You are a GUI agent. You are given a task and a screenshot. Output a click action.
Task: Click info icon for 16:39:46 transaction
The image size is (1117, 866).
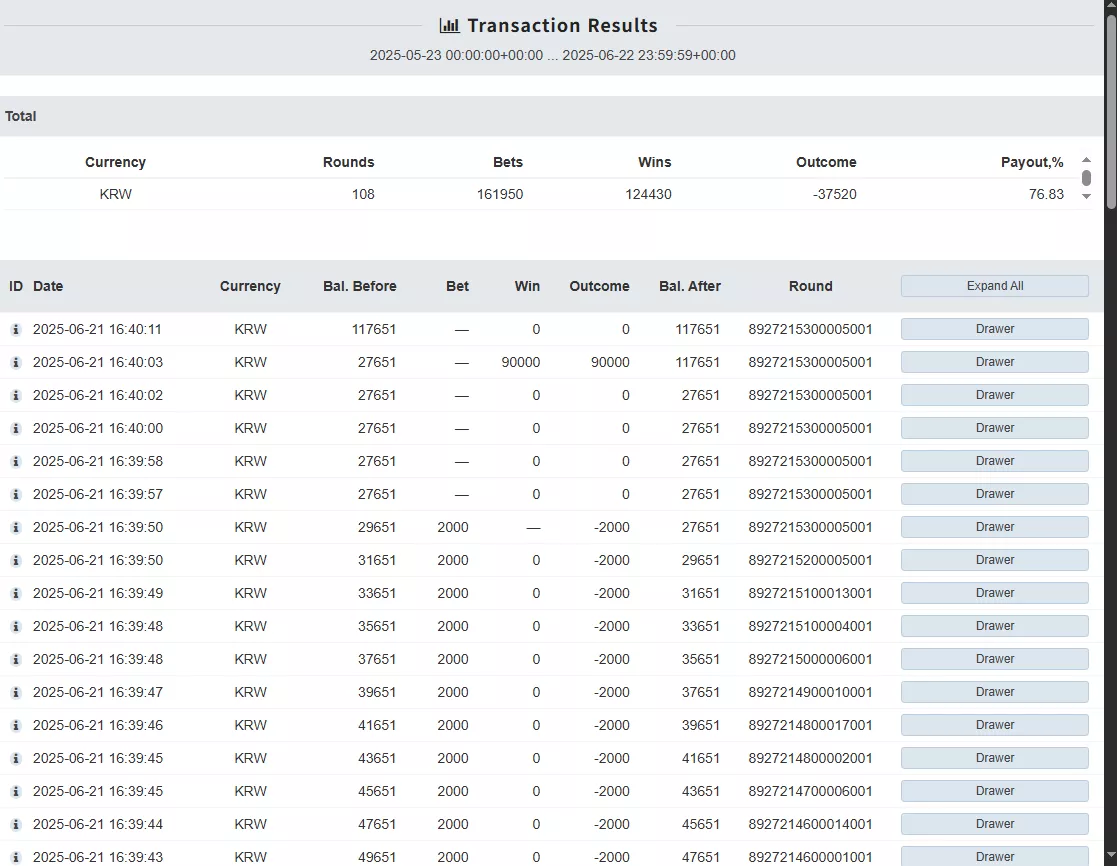16,726
